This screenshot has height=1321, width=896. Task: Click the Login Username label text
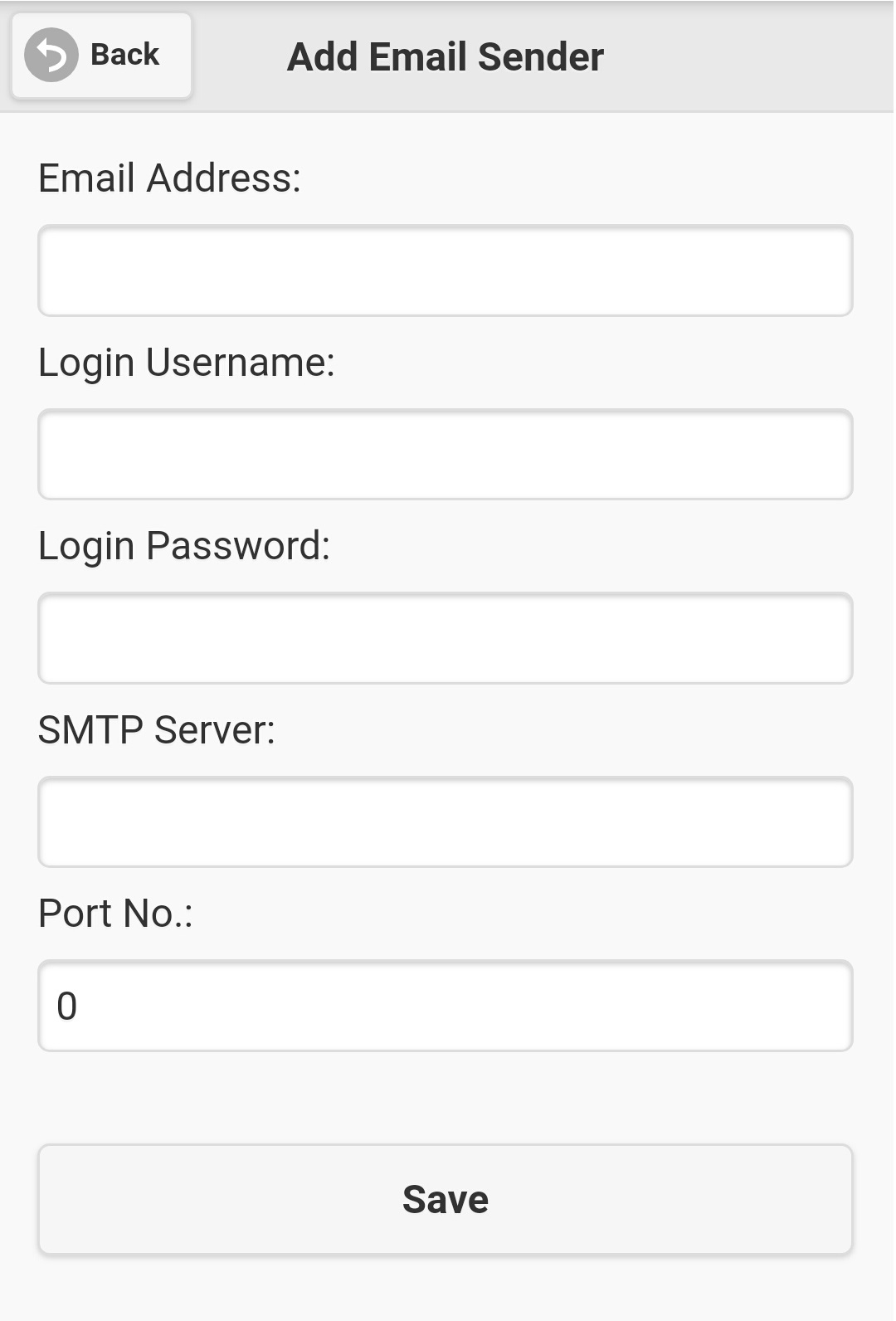(x=187, y=363)
